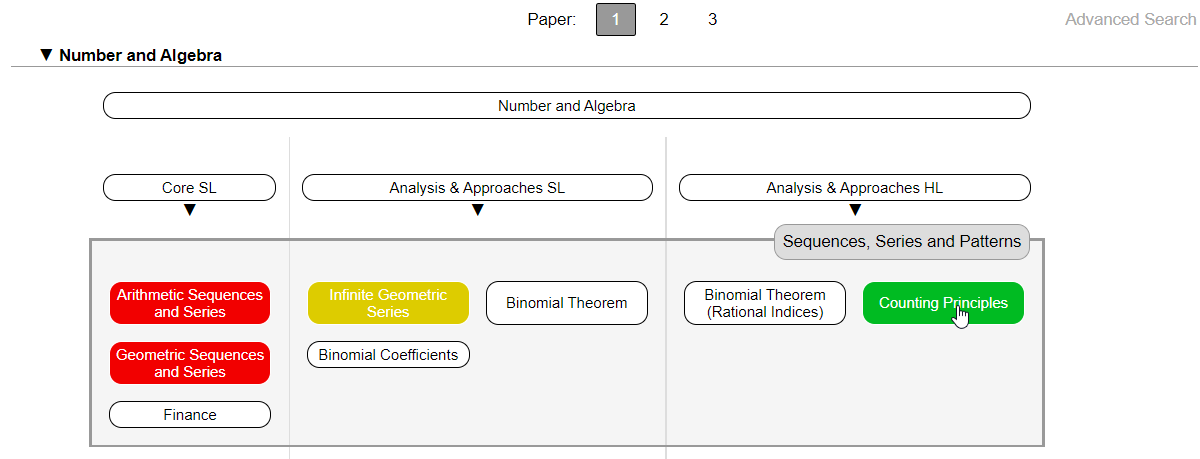Switch to Paper 3
Viewport: 1200px width, 459px height.
(713, 19)
